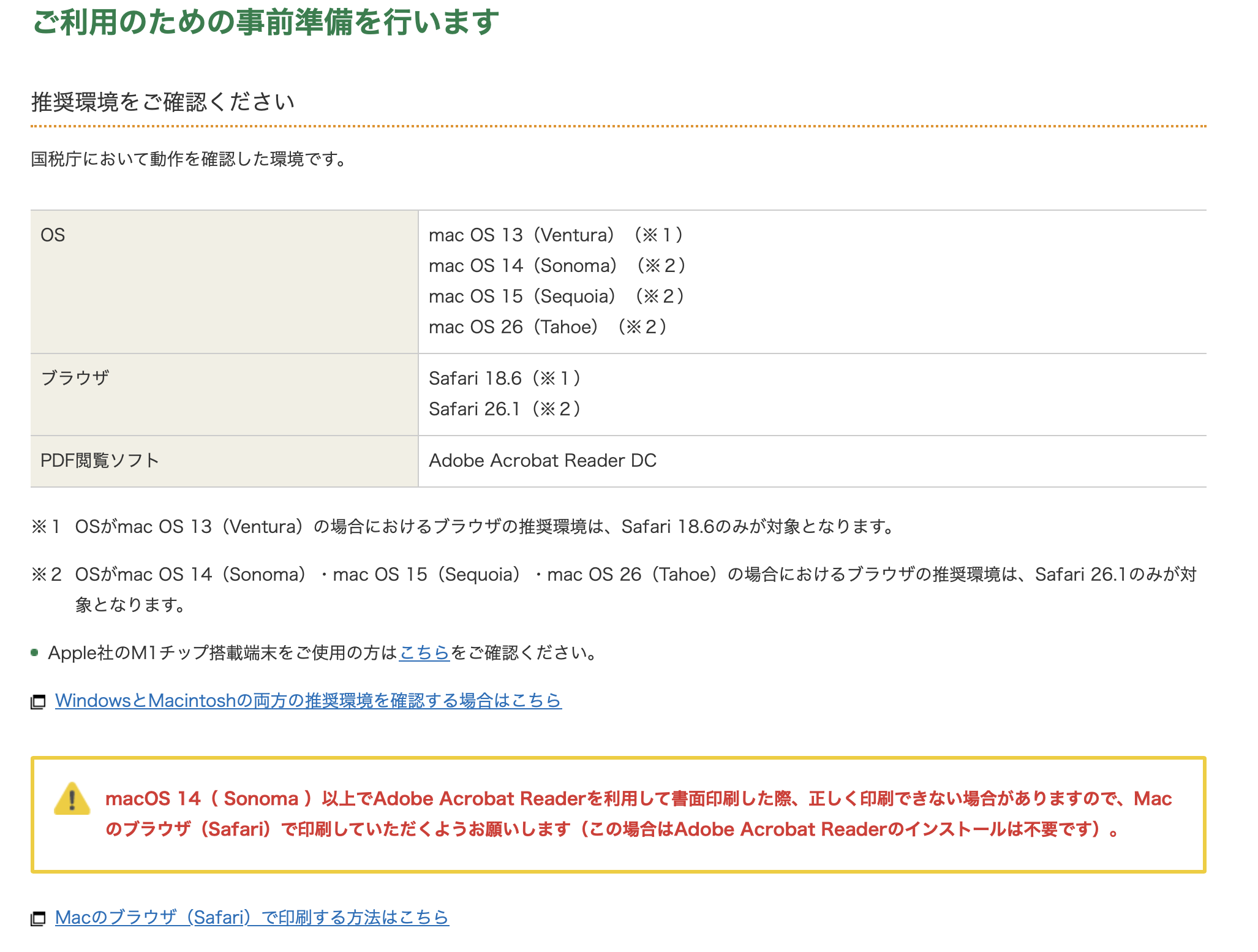Click the こちら link for M1 chip info
Screen dimensions: 1258x952
tap(424, 653)
